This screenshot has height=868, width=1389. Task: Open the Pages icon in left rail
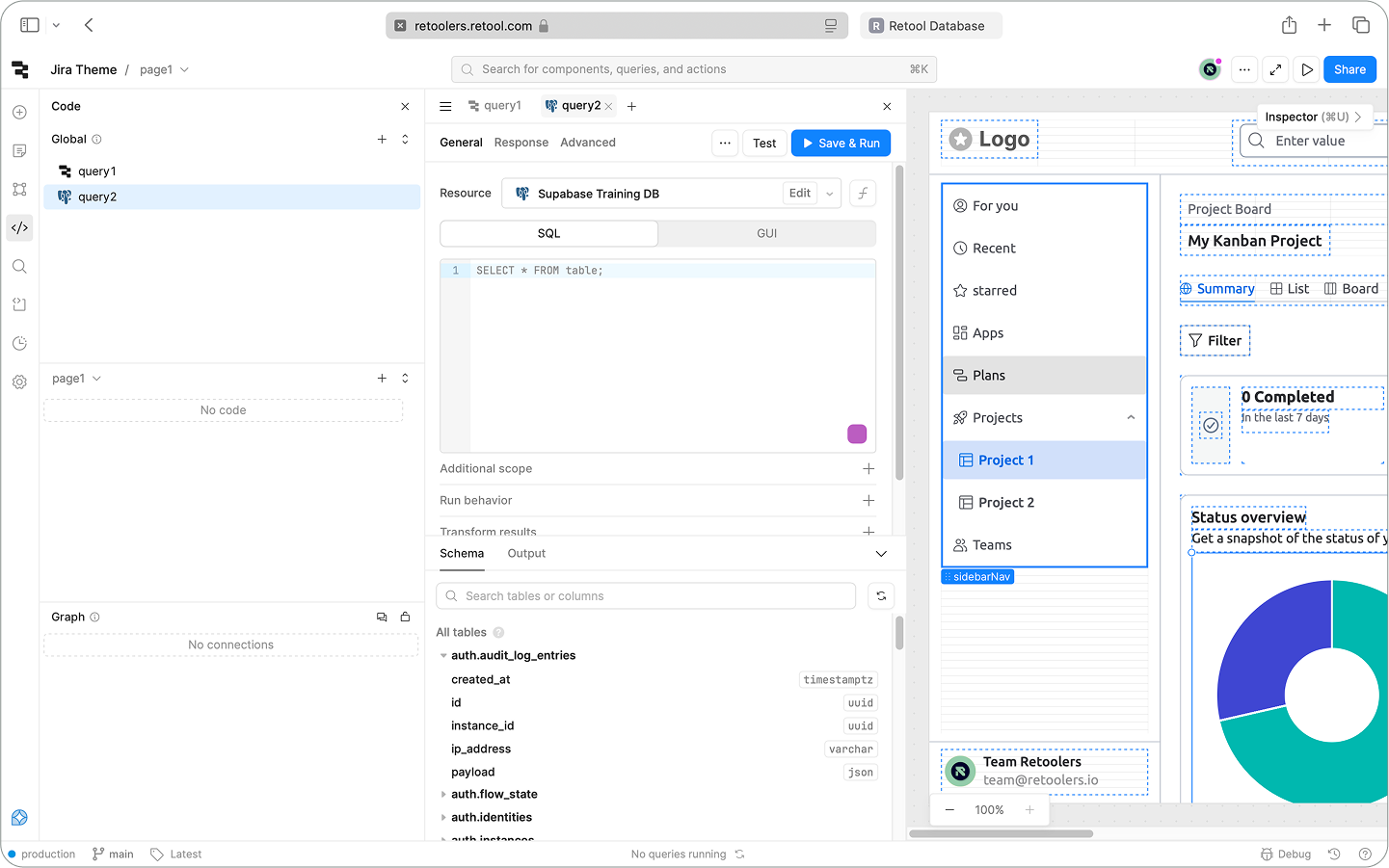pyautogui.click(x=19, y=151)
